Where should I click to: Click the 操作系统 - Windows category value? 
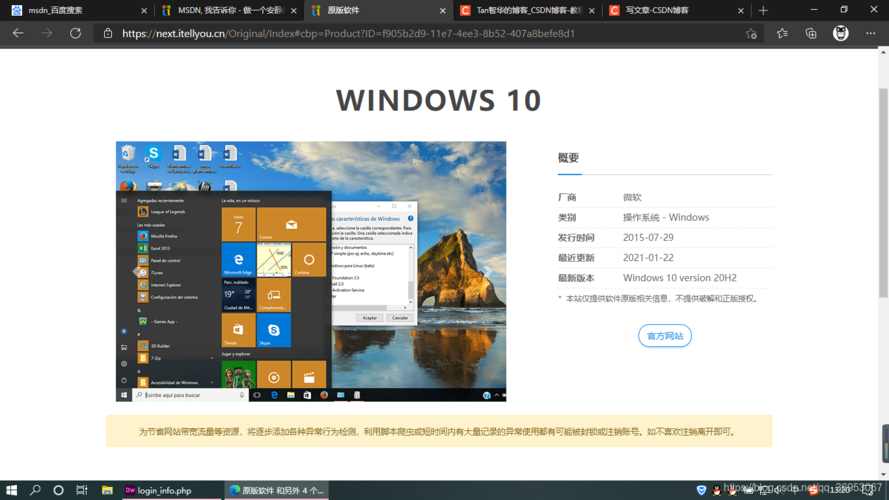[666, 217]
